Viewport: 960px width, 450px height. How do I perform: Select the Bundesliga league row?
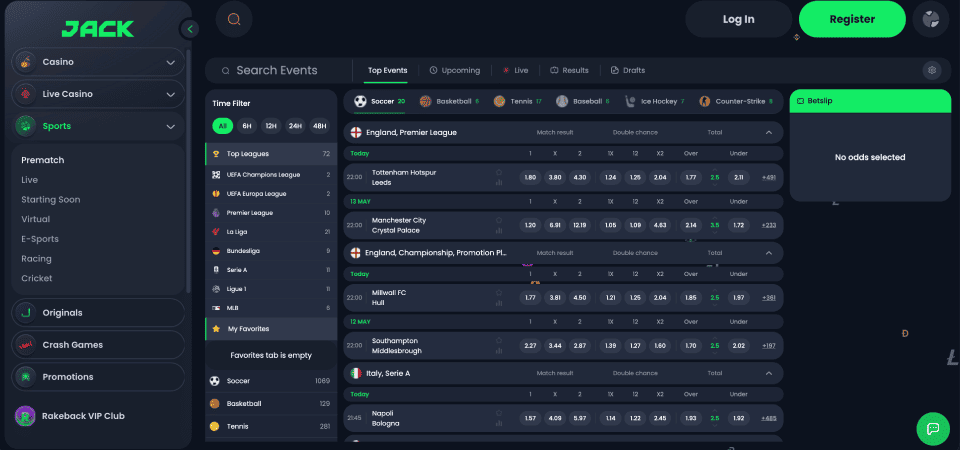(x=271, y=251)
